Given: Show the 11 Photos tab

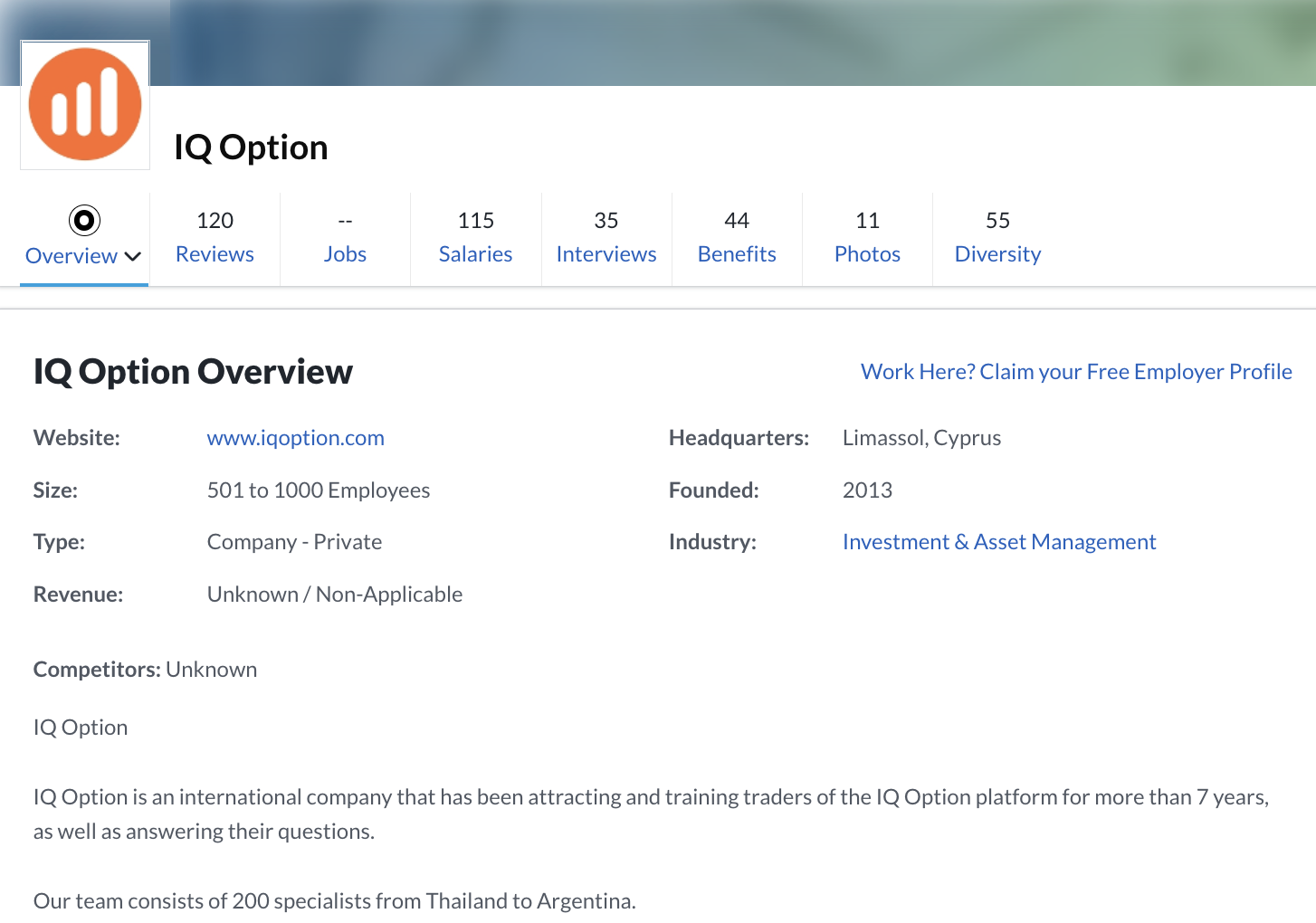Looking at the screenshot, I should click(x=867, y=238).
